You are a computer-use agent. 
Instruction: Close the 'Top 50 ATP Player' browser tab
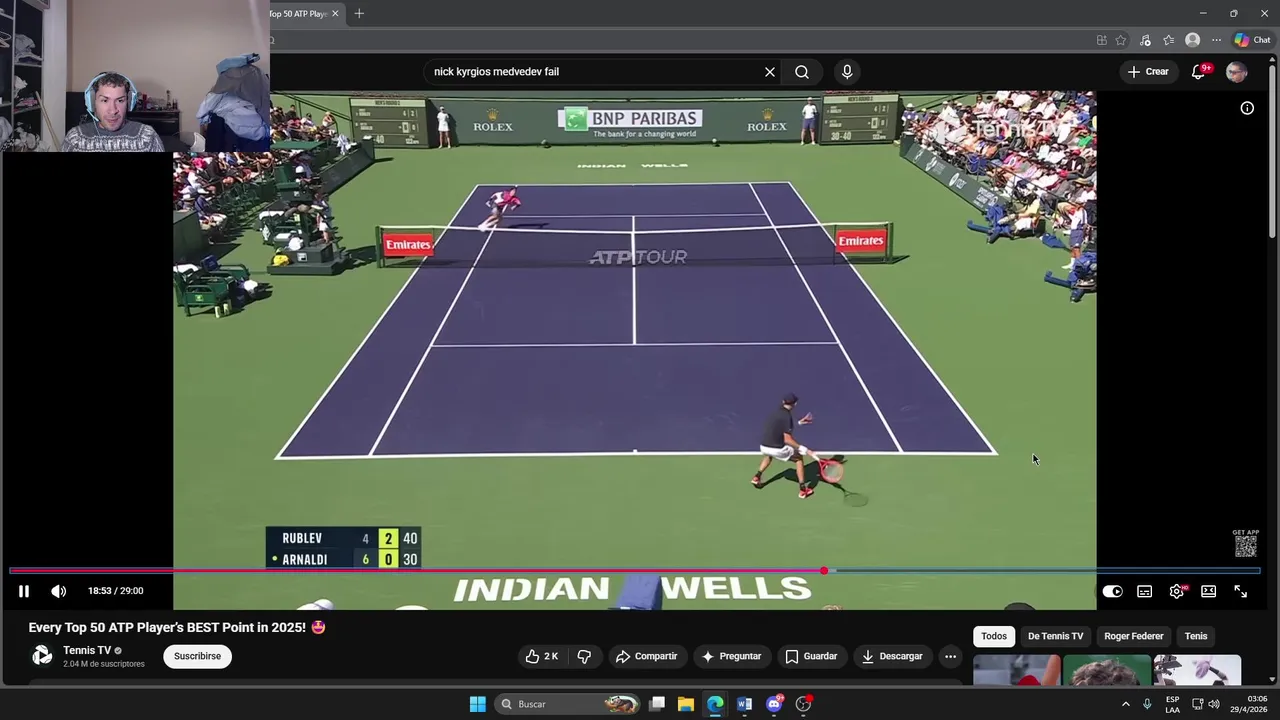335,13
